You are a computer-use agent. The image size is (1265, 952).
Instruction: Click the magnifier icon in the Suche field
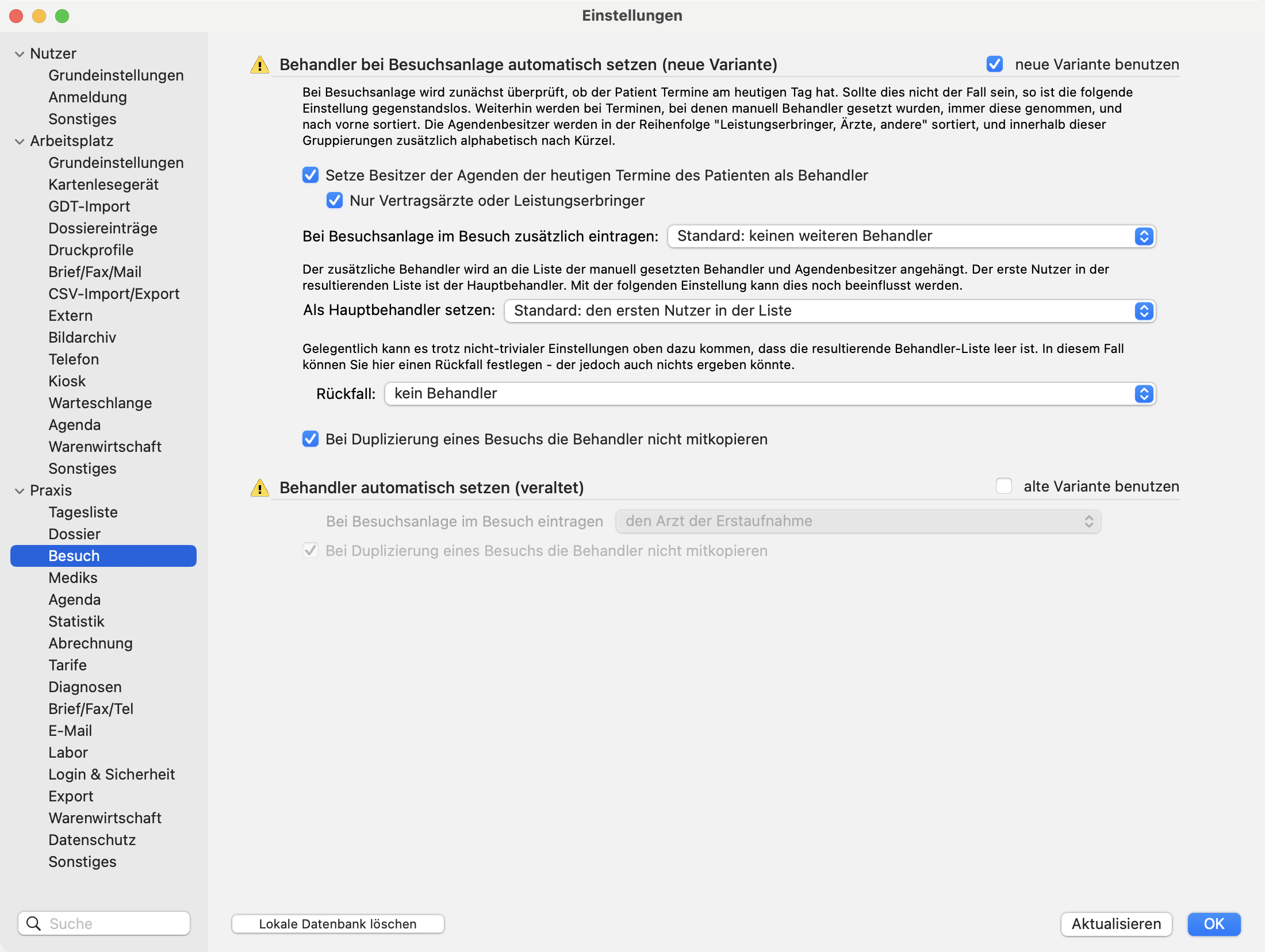pyautogui.click(x=34, y=923)
